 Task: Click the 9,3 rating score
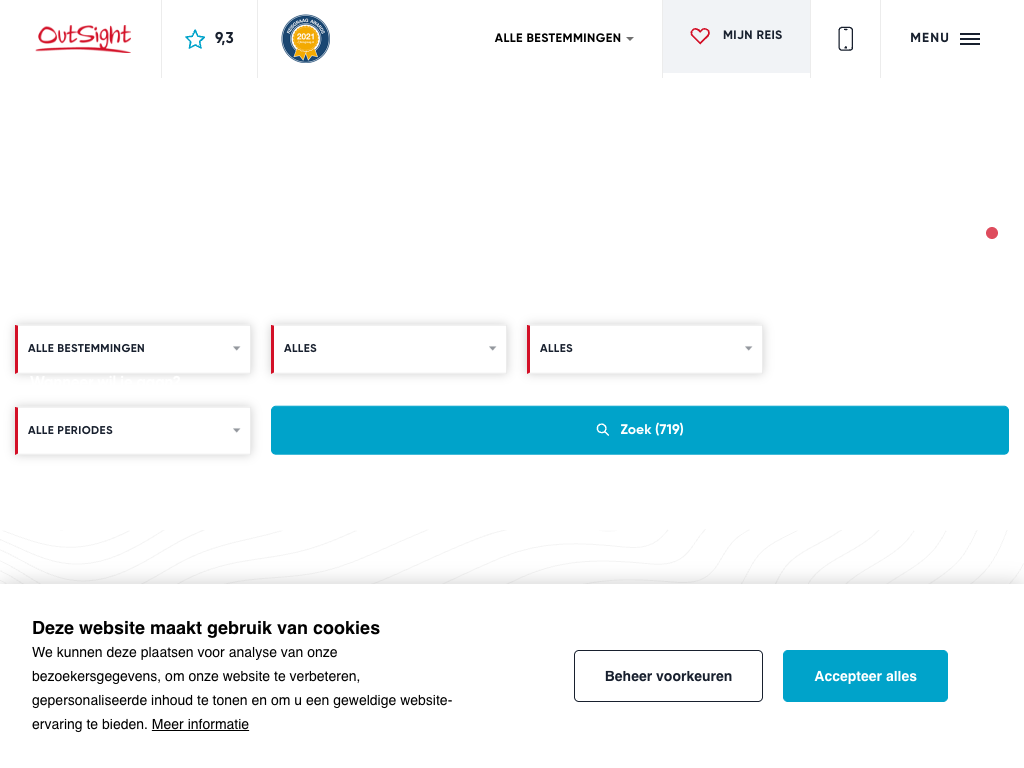point(224,39)
